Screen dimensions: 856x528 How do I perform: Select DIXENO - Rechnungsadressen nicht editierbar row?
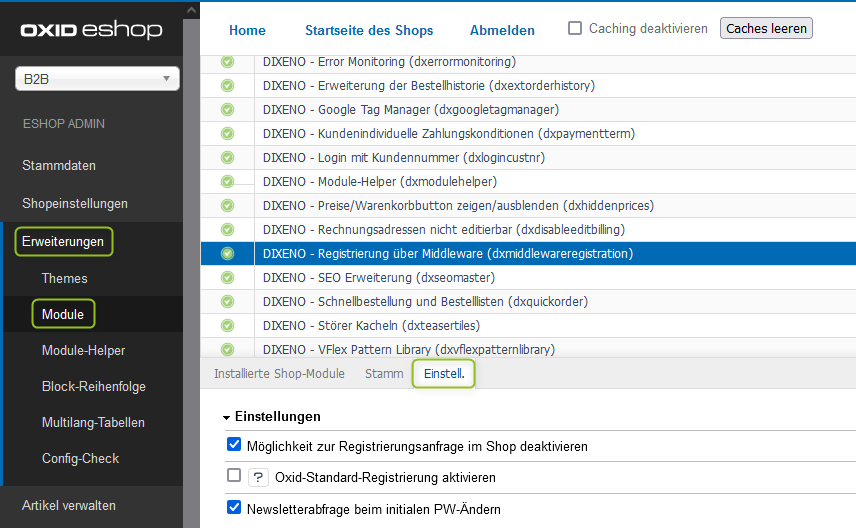(x=528, y=230)
